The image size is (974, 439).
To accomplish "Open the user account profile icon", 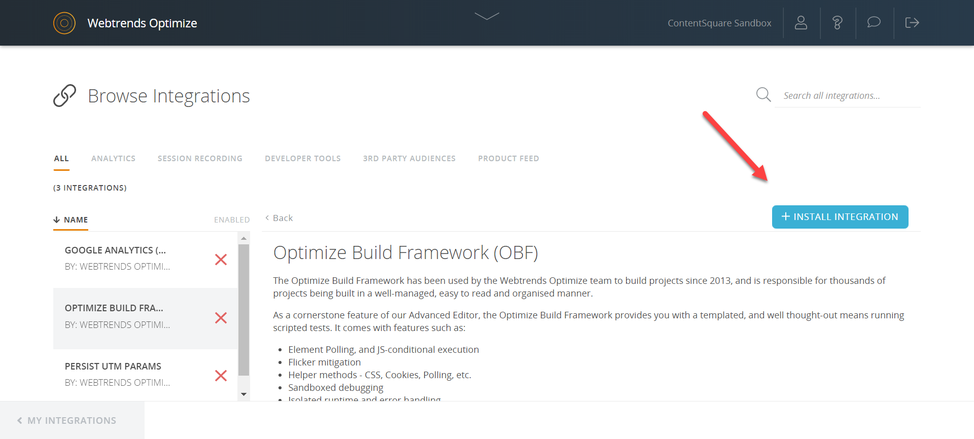I will 801,23.
